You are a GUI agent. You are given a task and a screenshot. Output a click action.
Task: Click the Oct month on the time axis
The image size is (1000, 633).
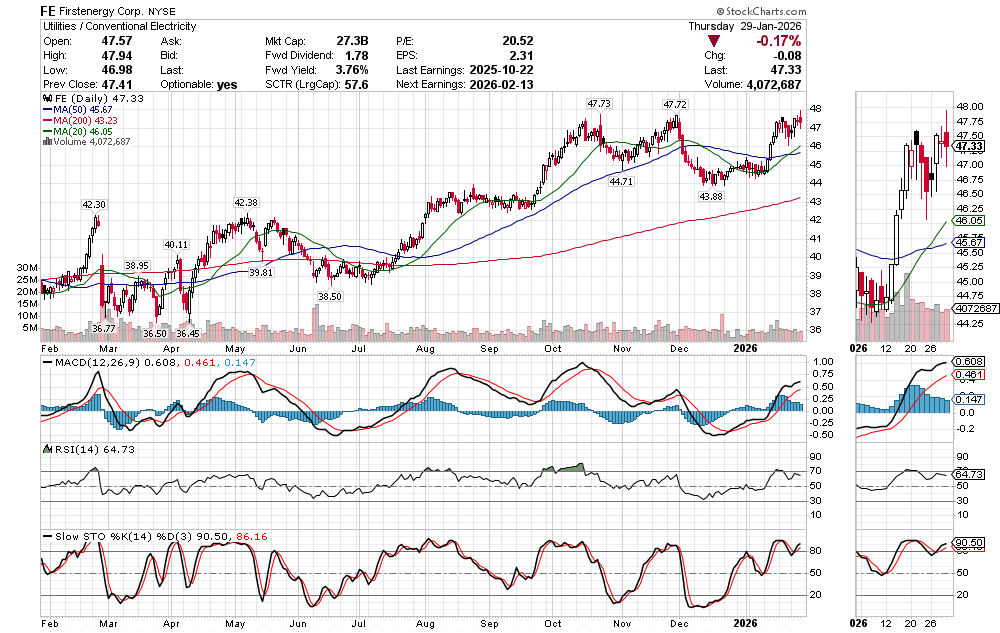click(x=554, y=347)
